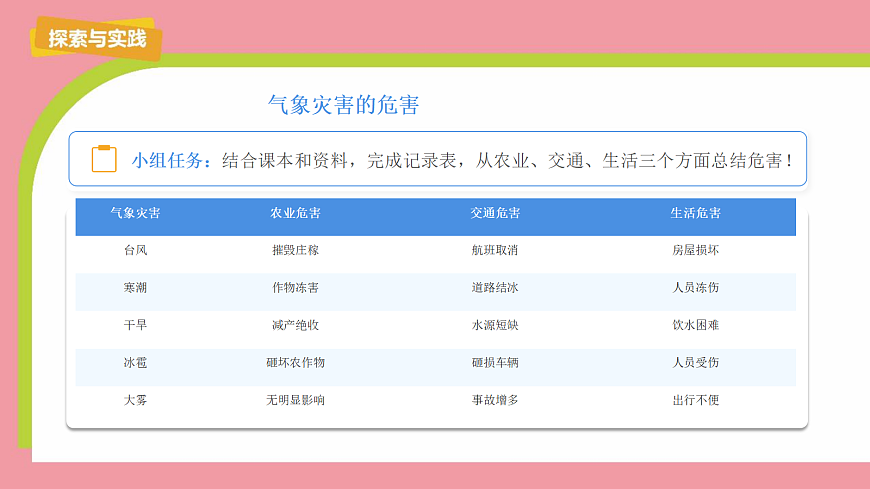Click the 寒潮 row label cell
Image resolution: width=870 pixels, height=489 pixels.
click(135, 288)
